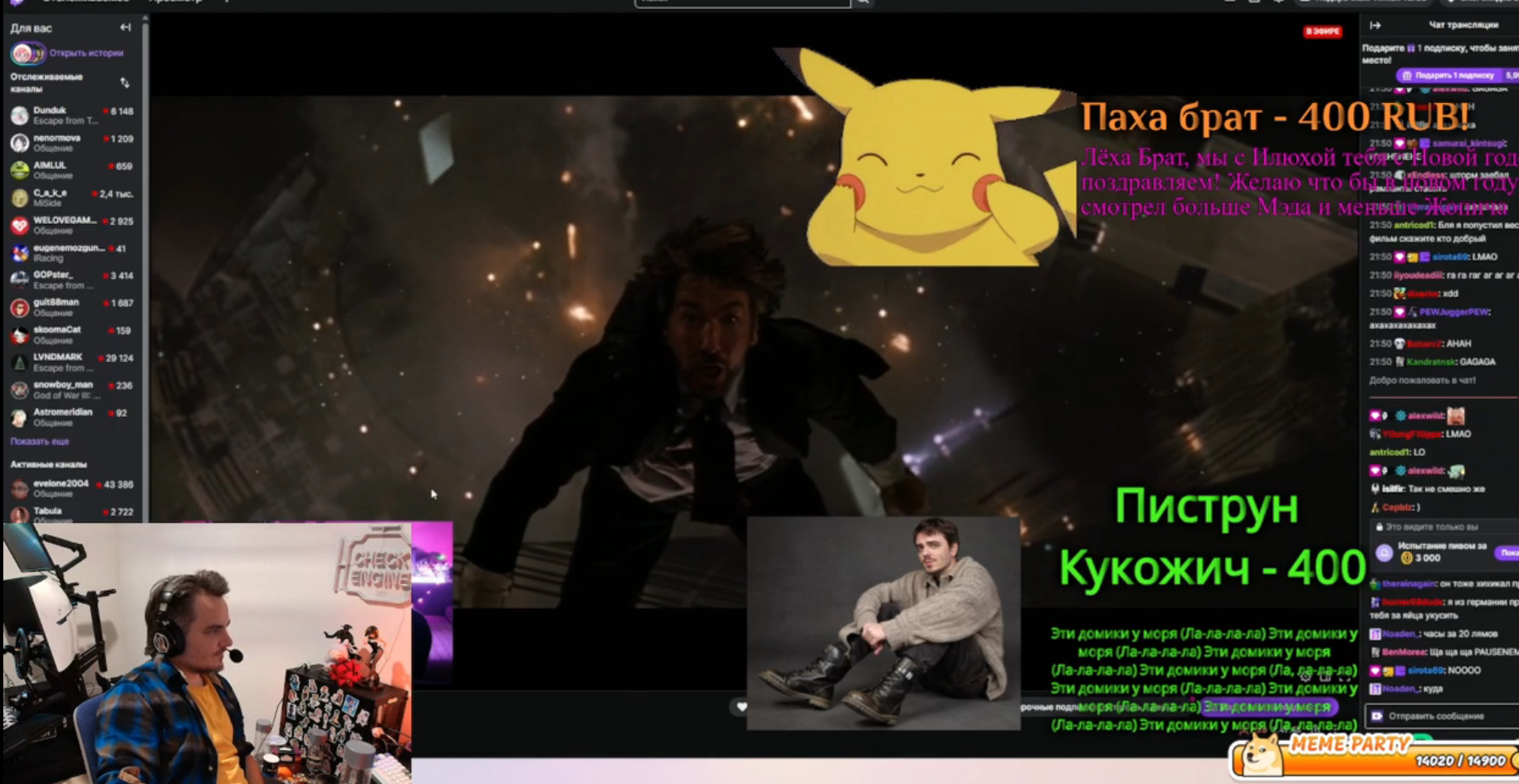
Task: Click Подарить 1 подписку button
Action: (1449, 75)
